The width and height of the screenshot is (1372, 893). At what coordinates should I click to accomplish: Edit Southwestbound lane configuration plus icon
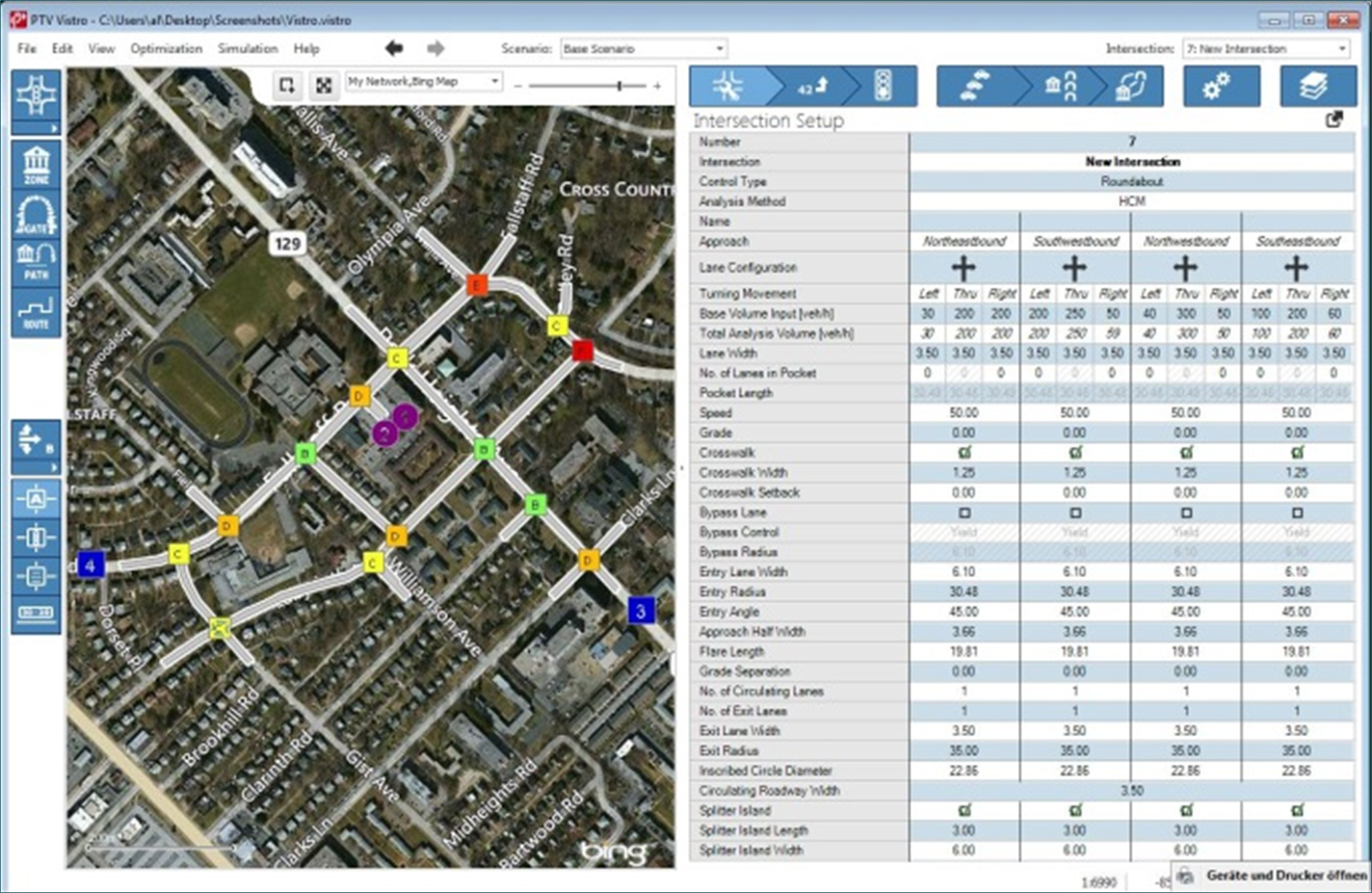[x=1074, y=268]
